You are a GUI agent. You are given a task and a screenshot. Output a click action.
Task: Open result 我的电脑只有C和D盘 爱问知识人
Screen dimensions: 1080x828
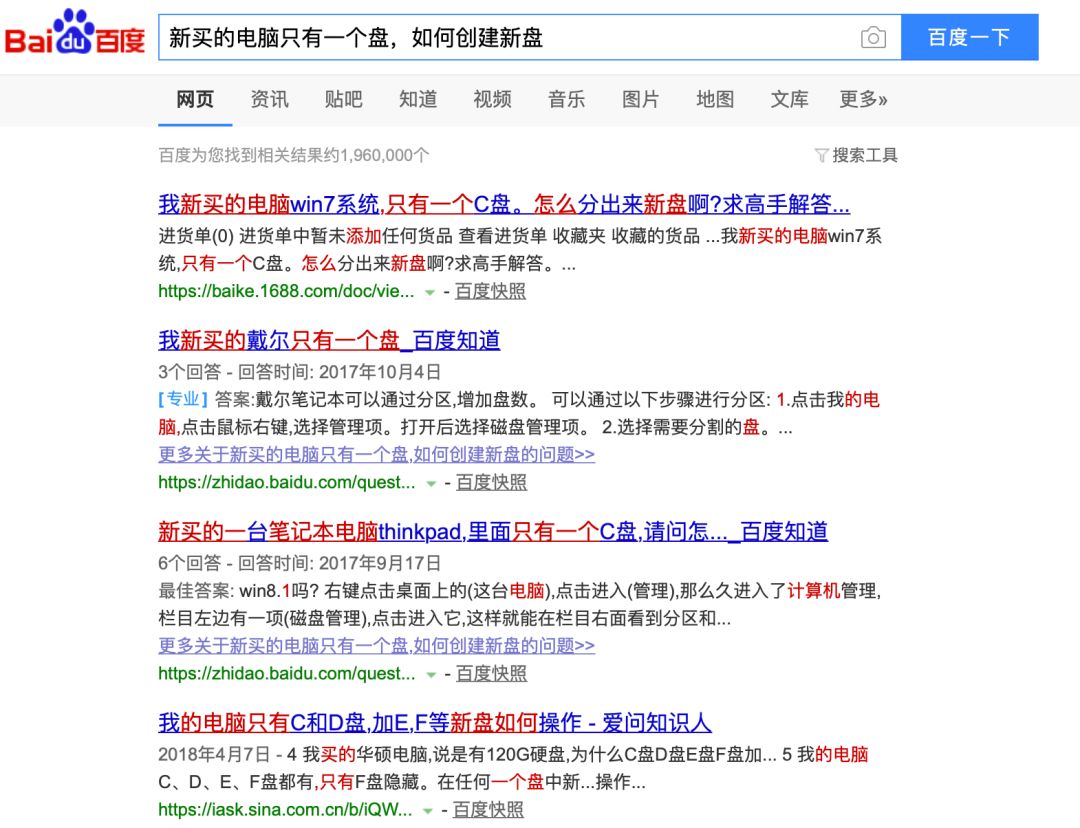point(435,723)
